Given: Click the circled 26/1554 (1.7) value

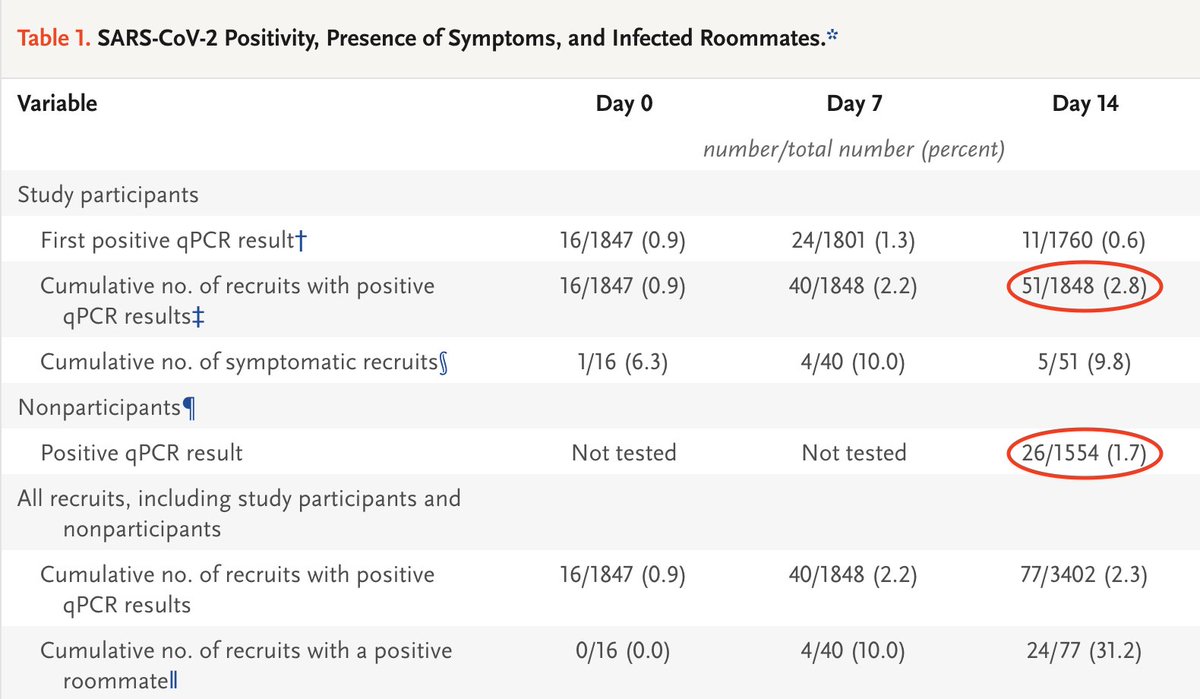Looking at the screenshot, I should (x=1084, y=453).
